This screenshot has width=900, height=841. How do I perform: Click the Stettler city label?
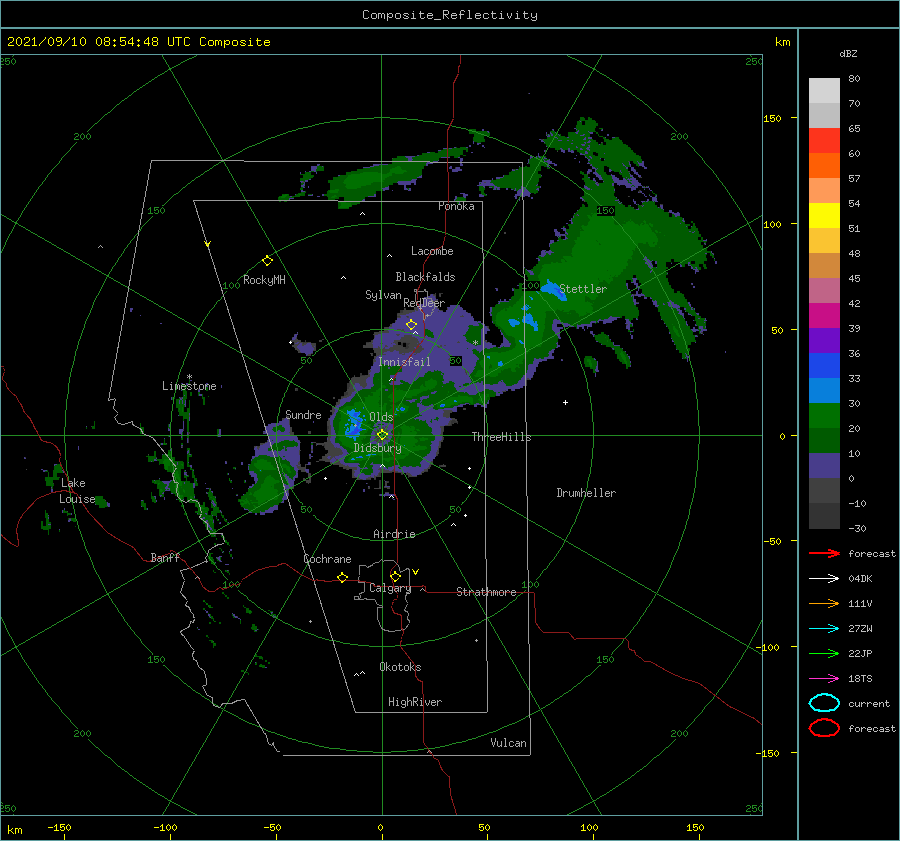[x=583, y=289]
